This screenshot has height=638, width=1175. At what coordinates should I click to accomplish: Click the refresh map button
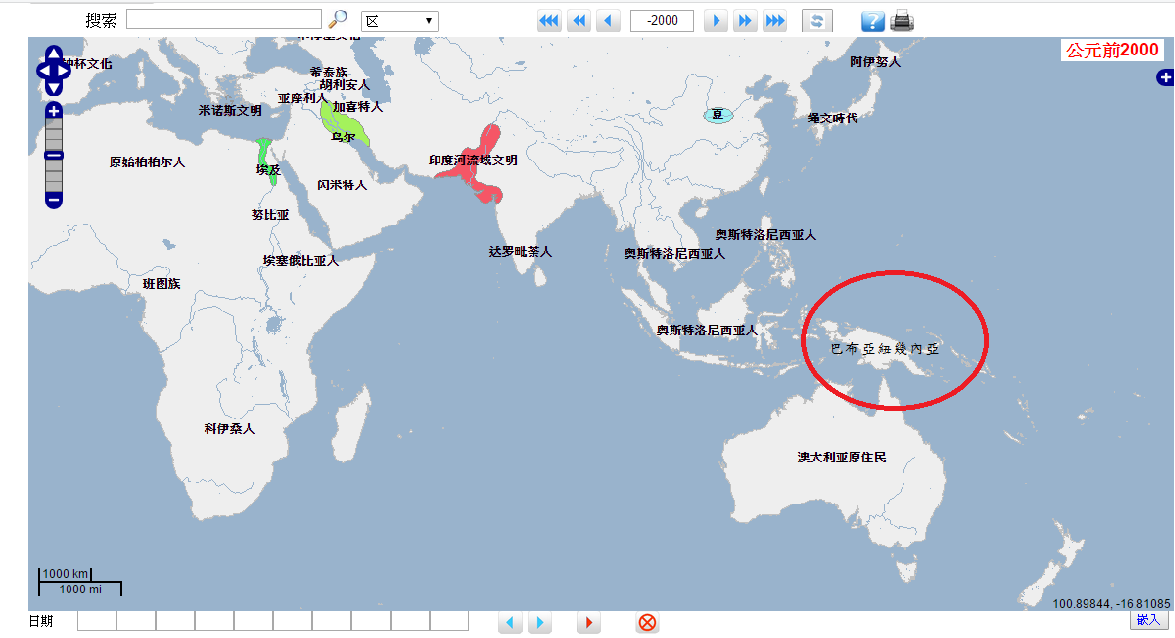tap(817, 21)
